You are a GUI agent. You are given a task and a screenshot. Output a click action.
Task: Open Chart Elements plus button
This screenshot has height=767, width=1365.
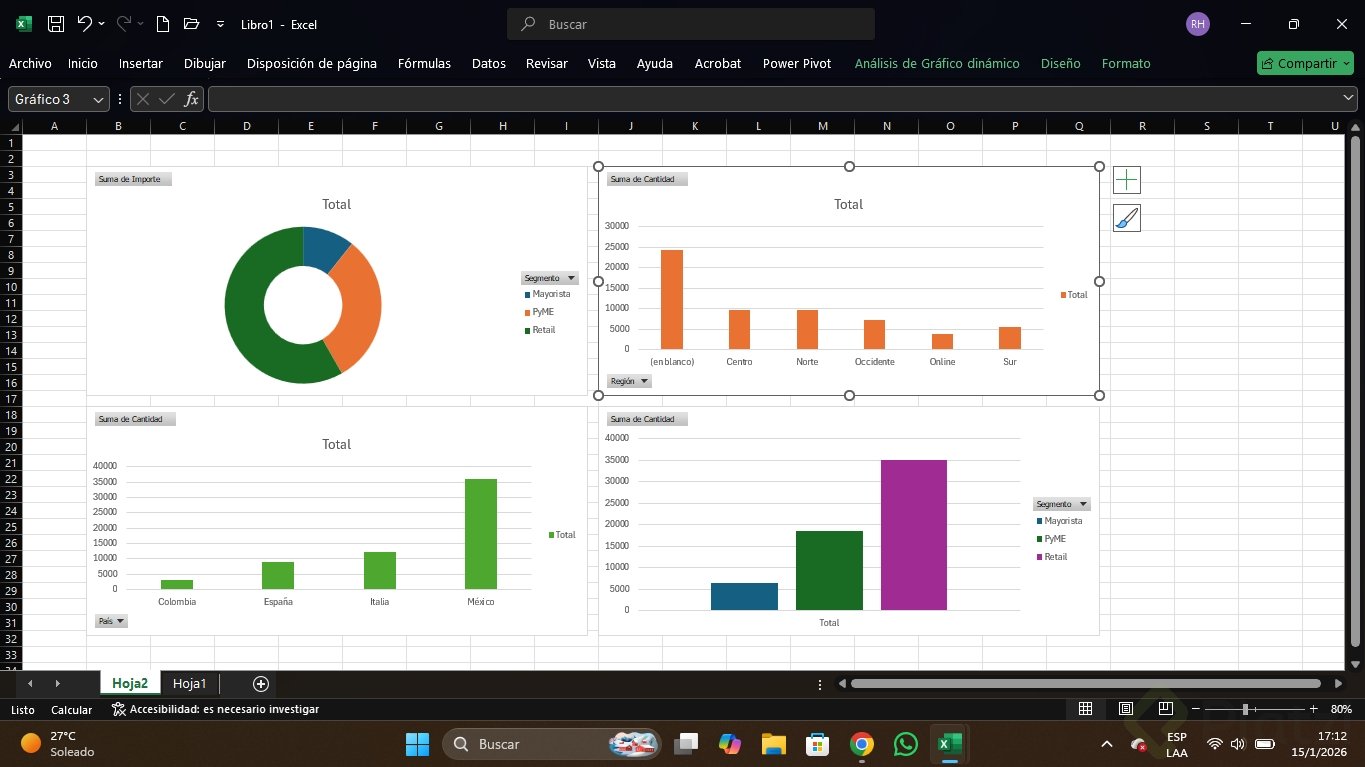(x=1127, y=180)
